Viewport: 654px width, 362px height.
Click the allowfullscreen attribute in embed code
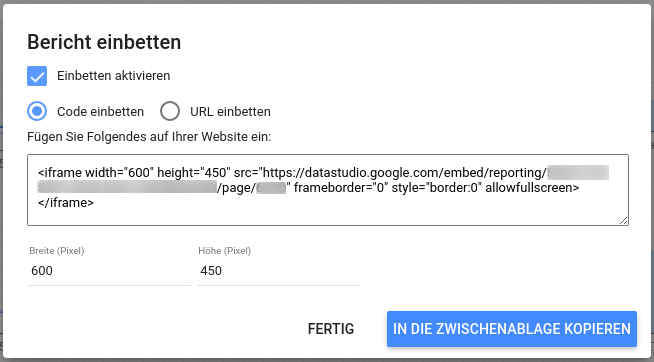pyautogui.click(x=532, y=188)
